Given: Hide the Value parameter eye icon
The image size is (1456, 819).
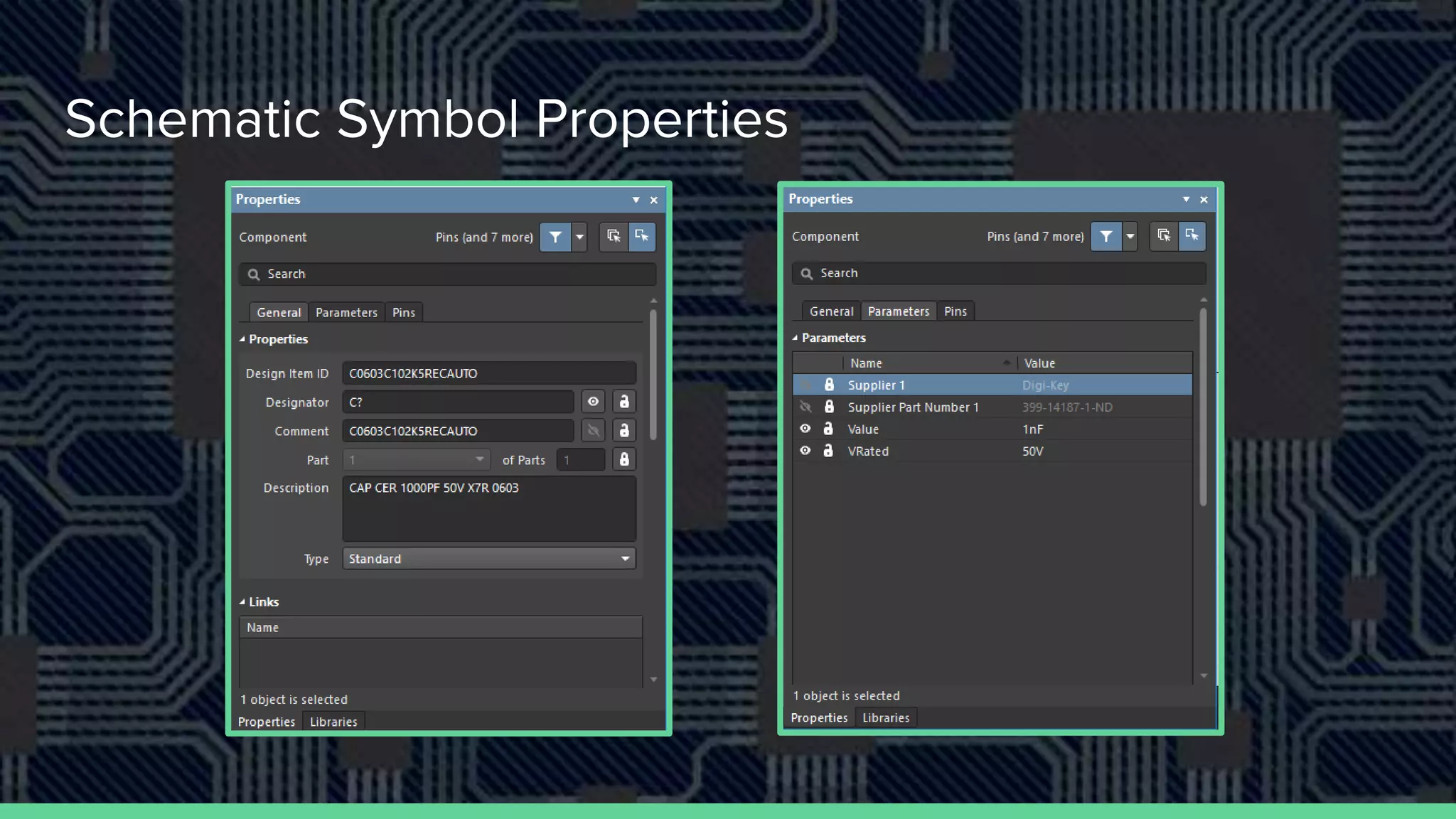Looking at the screenshot, I should click(x=805, y=429).
